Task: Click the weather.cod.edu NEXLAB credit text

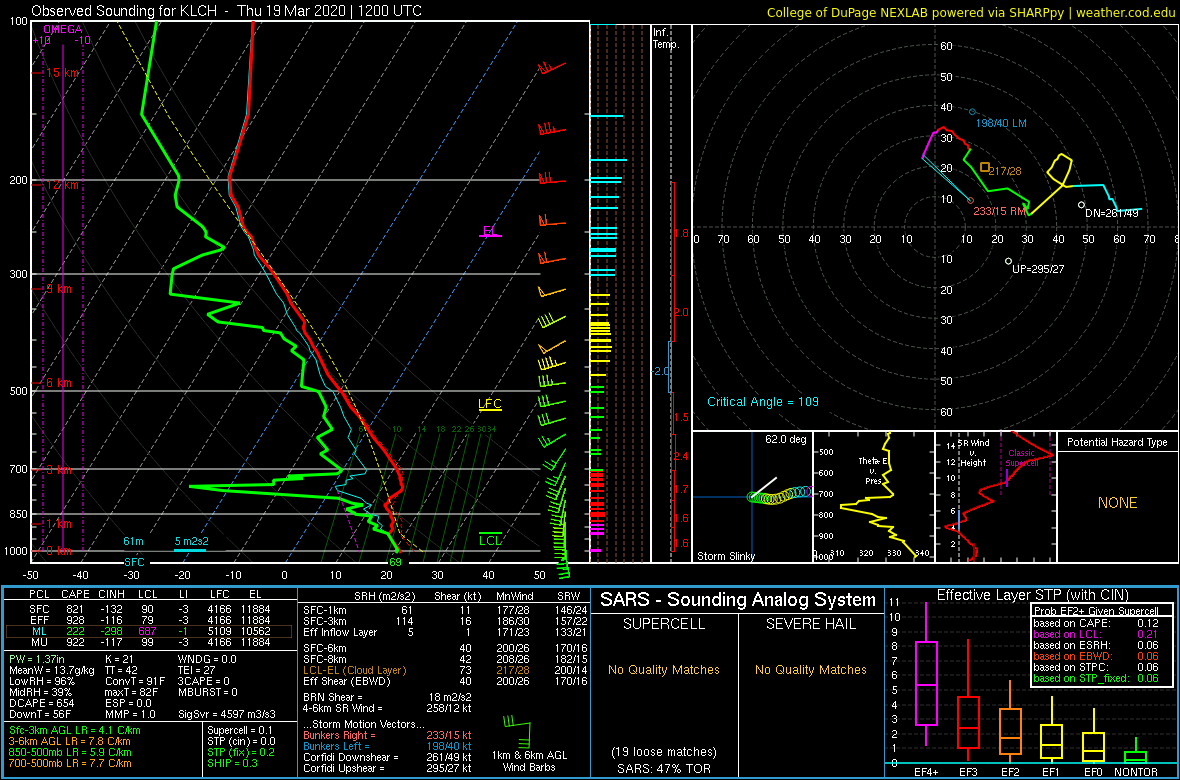Action: click(970, 12)
